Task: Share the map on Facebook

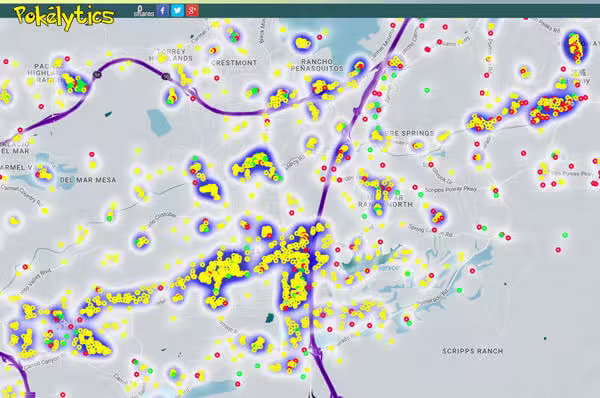Action: coord(163,10)
